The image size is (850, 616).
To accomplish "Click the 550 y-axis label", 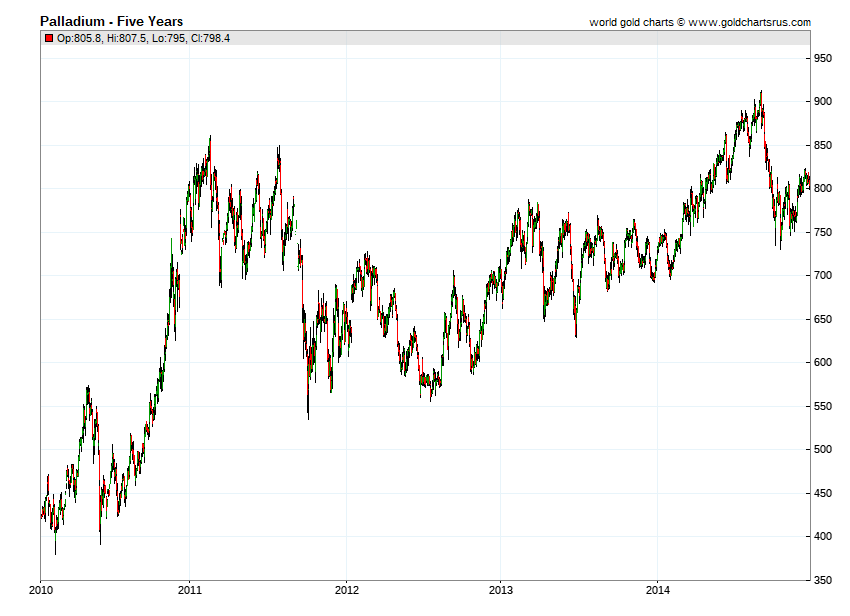I will tap(823, 406).
